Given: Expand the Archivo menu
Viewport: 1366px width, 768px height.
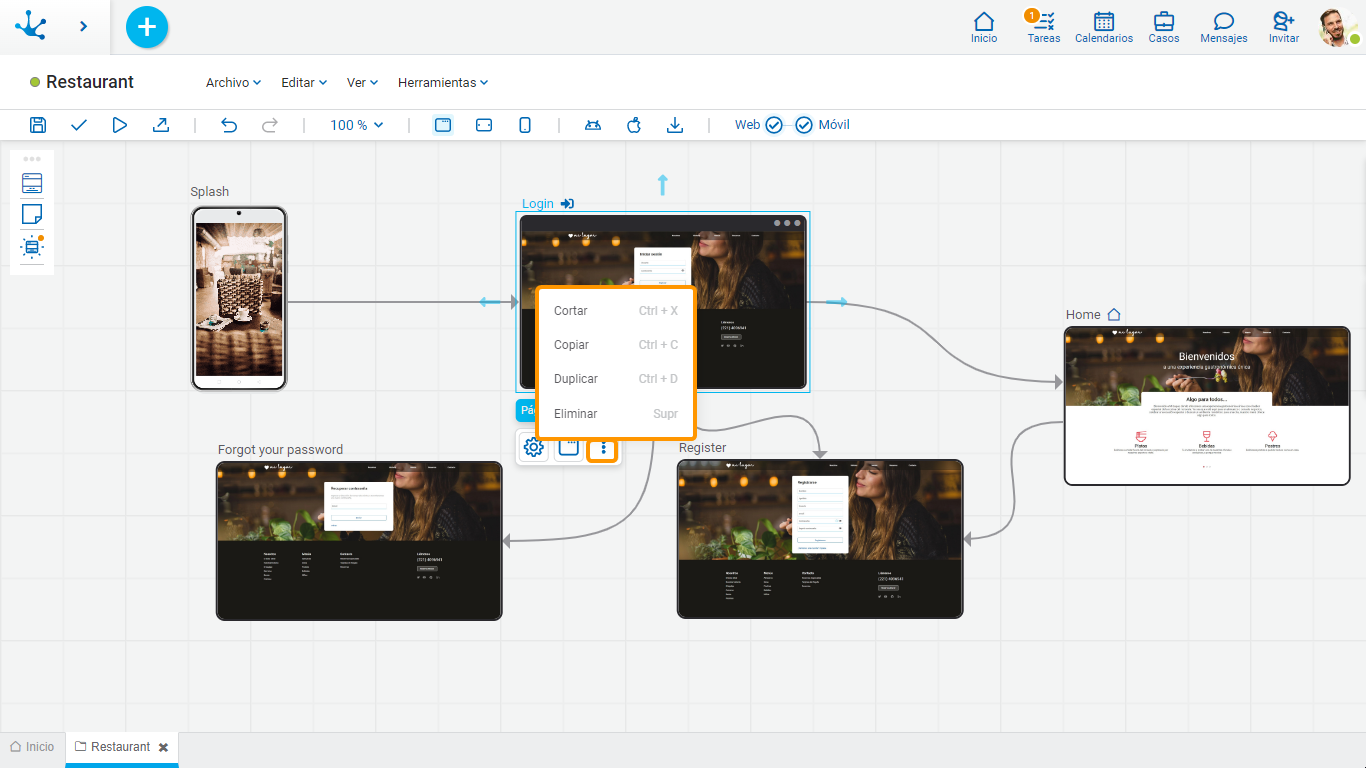Looking at the screenshot, I should (x=233, y=83).
